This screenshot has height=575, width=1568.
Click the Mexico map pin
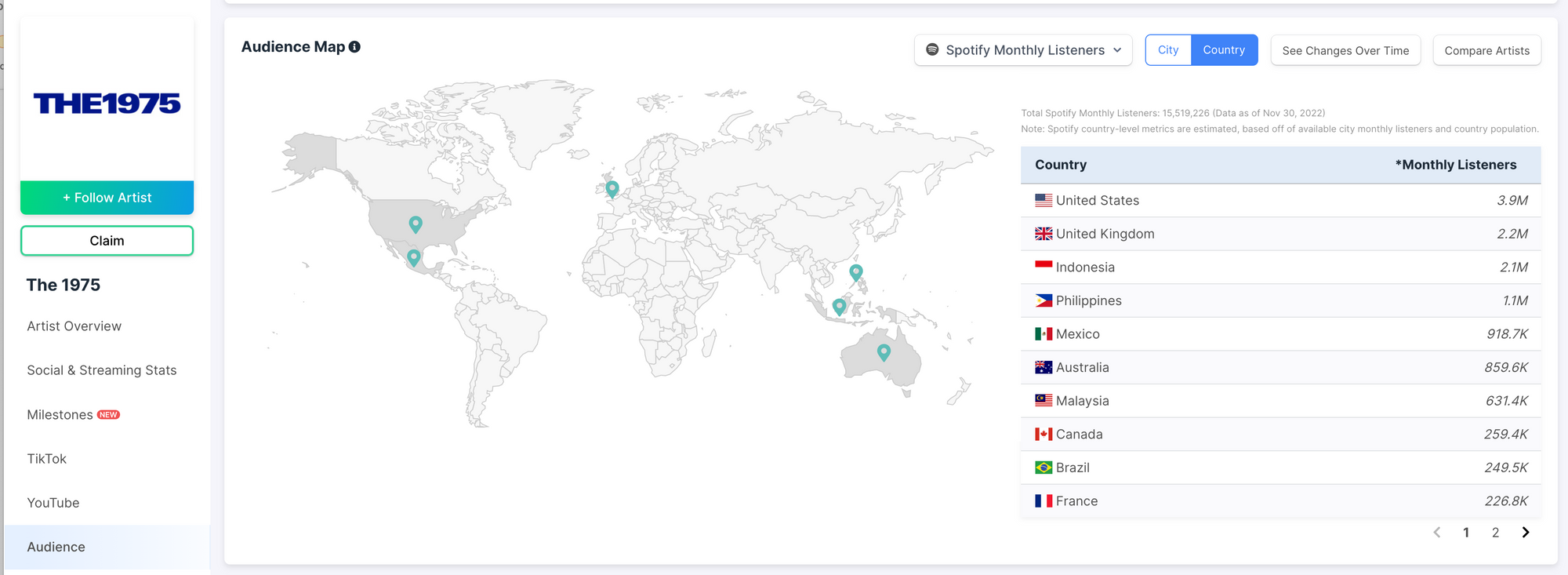[x=414, y=257]
